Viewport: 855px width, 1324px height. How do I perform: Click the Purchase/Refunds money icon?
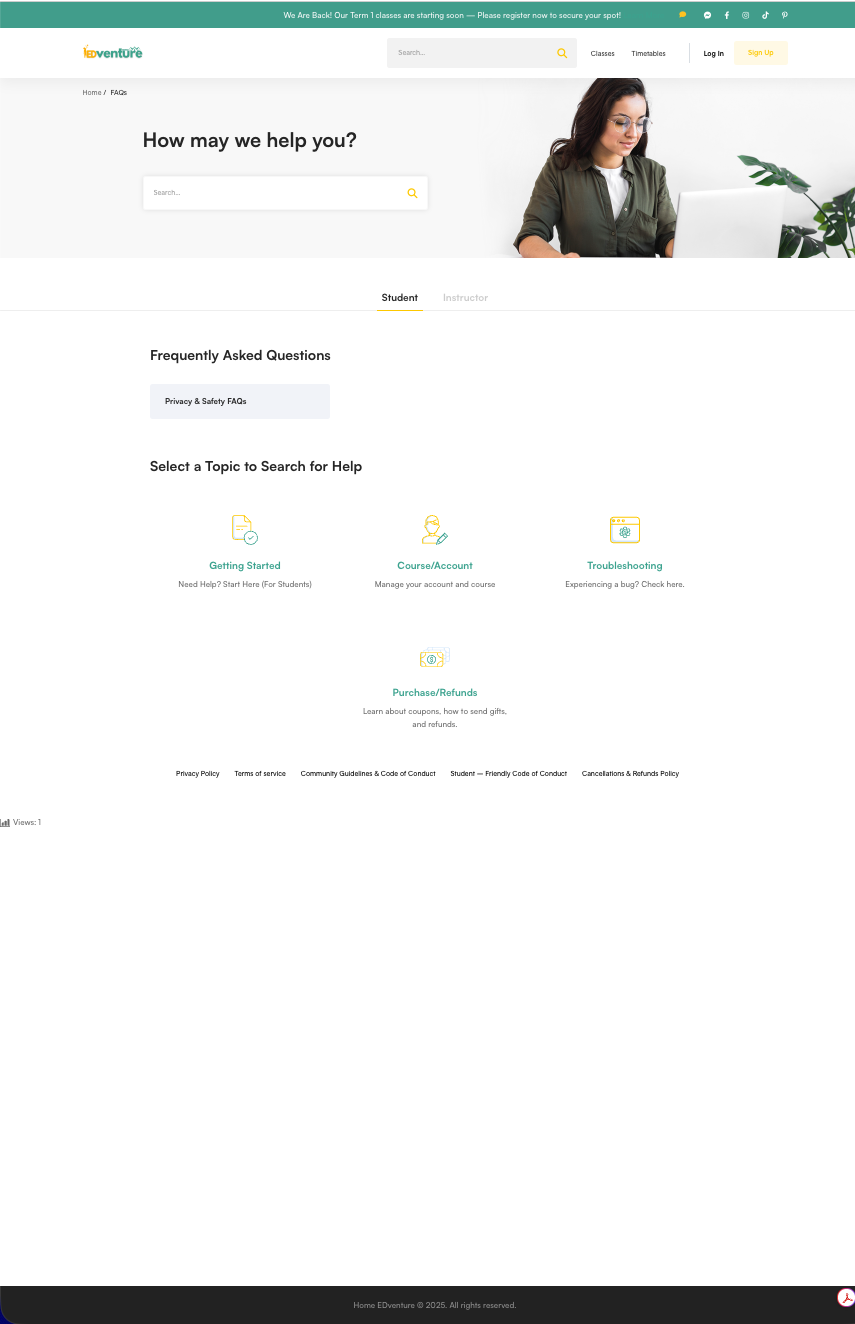[x=434, y=657]
